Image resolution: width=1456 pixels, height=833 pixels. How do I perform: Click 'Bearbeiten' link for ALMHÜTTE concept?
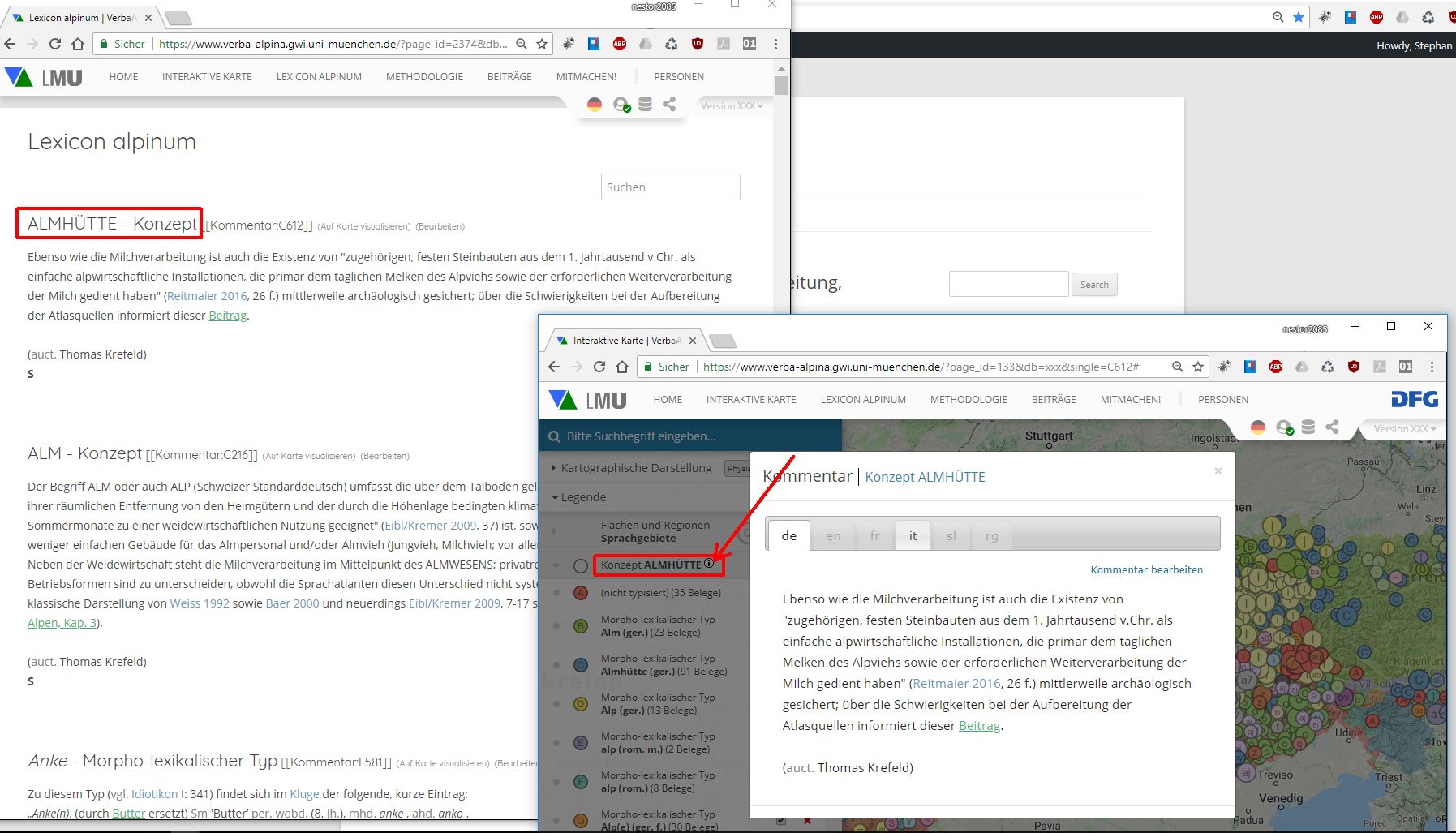[440, 226]
